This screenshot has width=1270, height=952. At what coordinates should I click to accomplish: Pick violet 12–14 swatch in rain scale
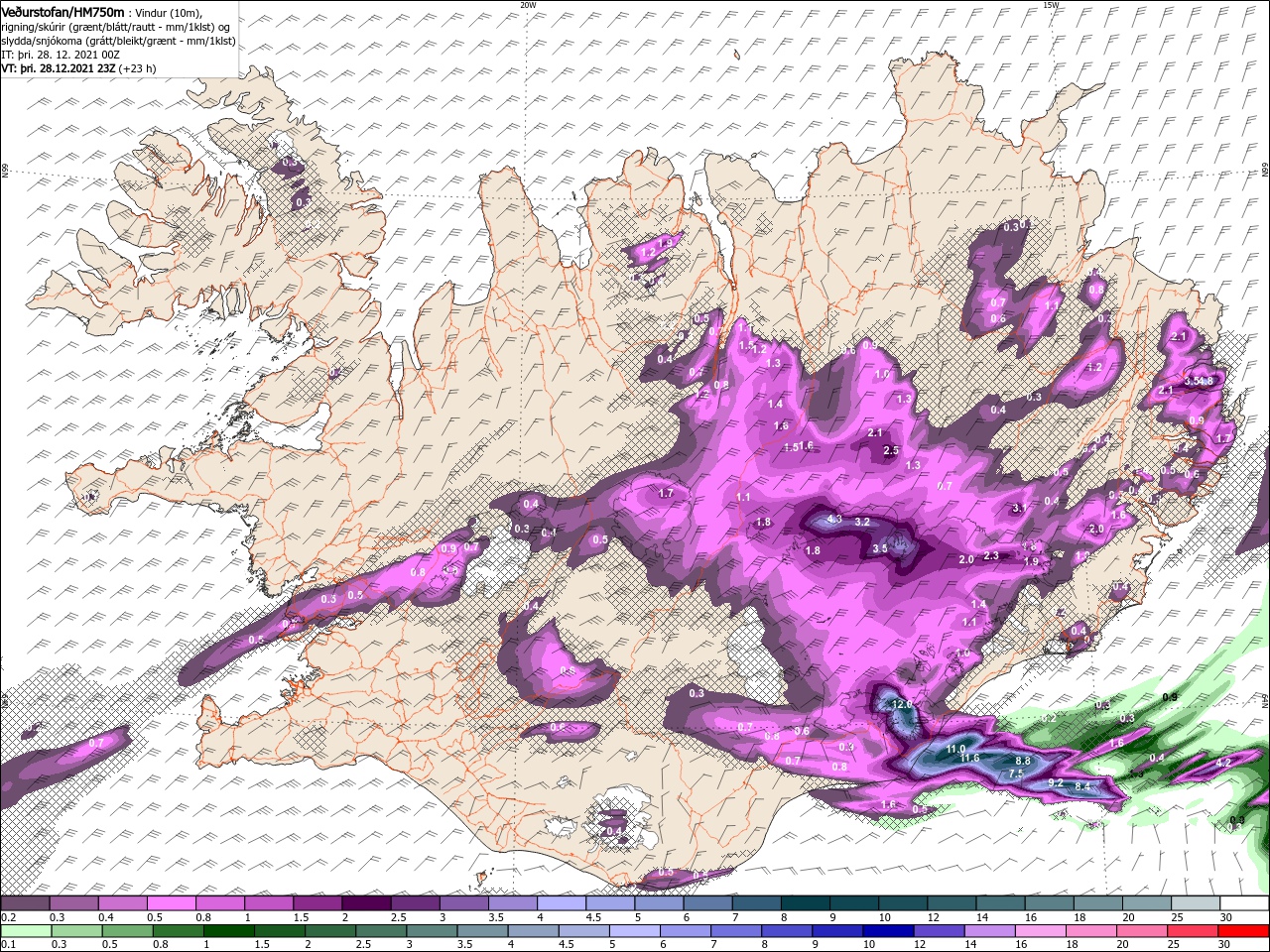pos(940,931)
